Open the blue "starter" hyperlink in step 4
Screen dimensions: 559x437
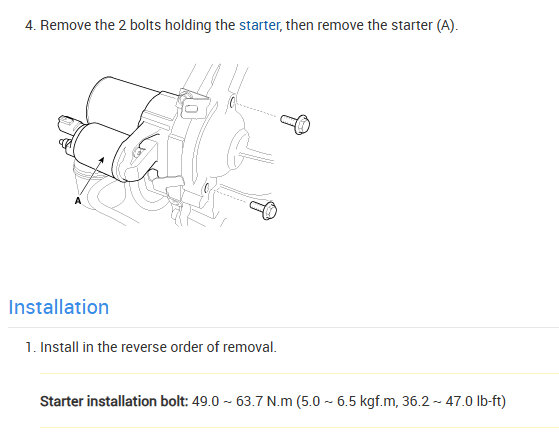[259, 25]
